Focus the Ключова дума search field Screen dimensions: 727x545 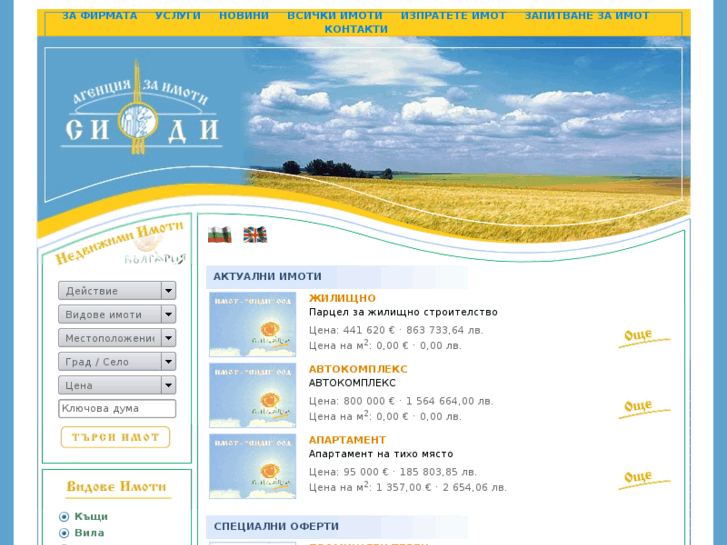(117, 409)
